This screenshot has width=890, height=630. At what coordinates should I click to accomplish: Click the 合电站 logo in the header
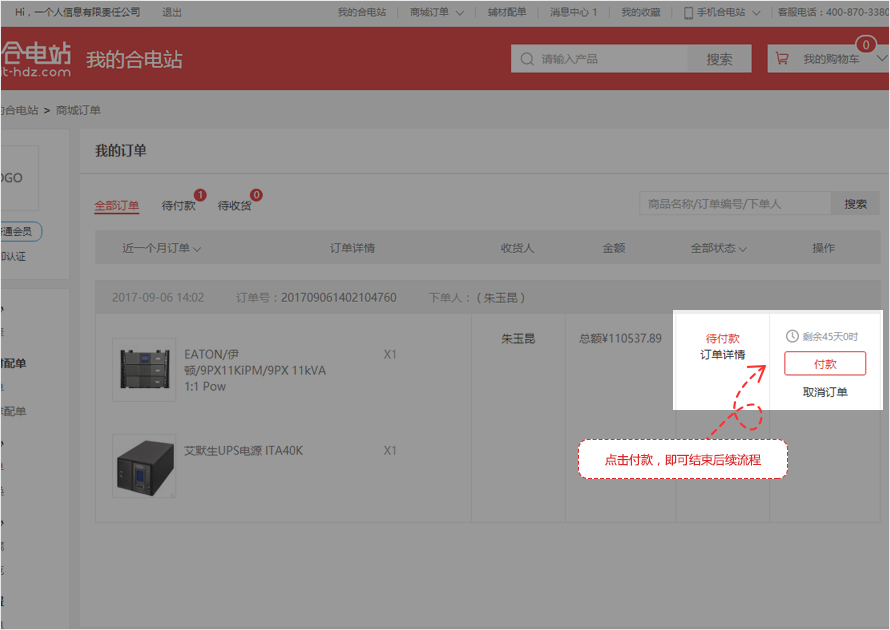tap(35, 59)
